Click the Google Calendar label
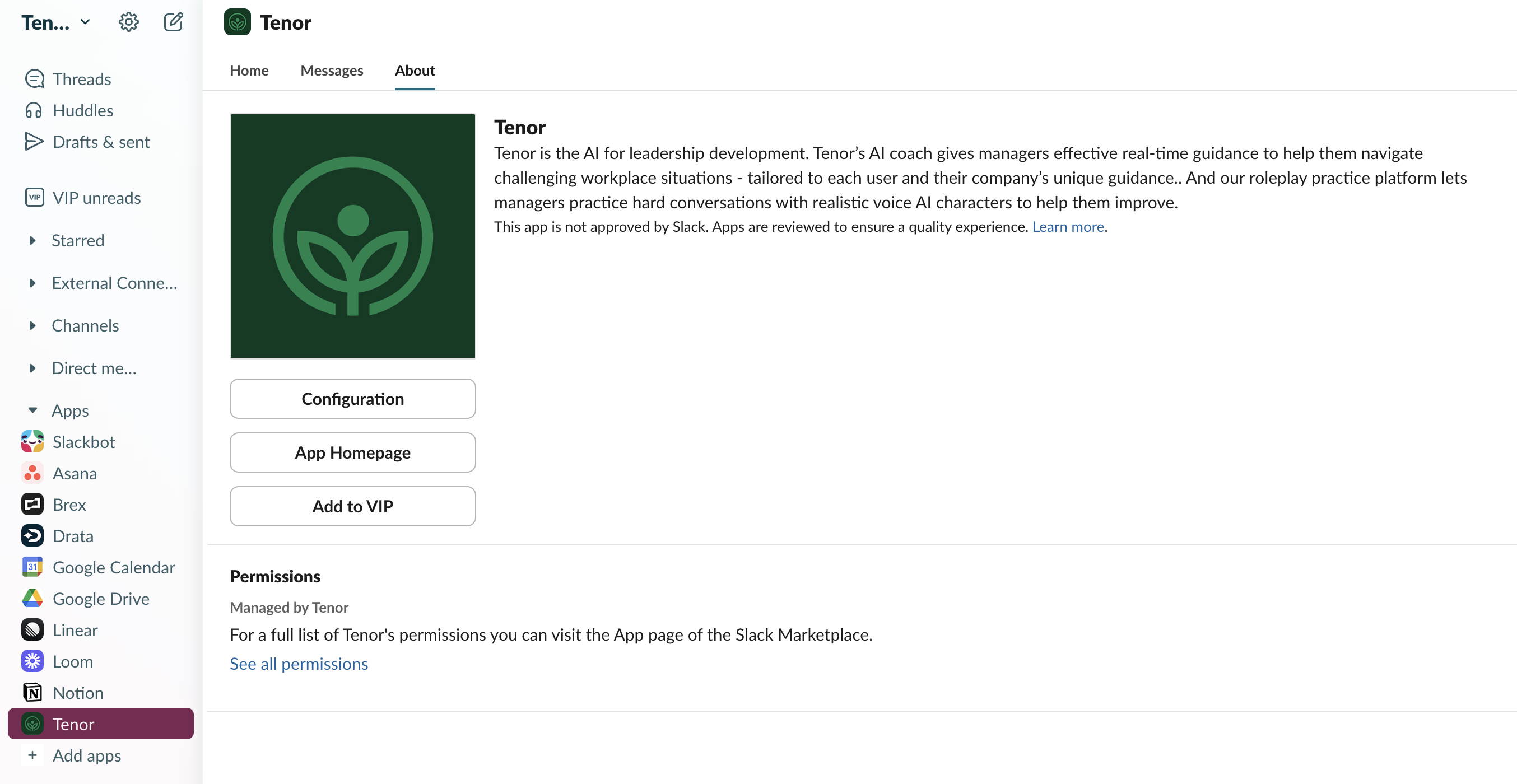The image size is (1517, 784). (114, 567)
